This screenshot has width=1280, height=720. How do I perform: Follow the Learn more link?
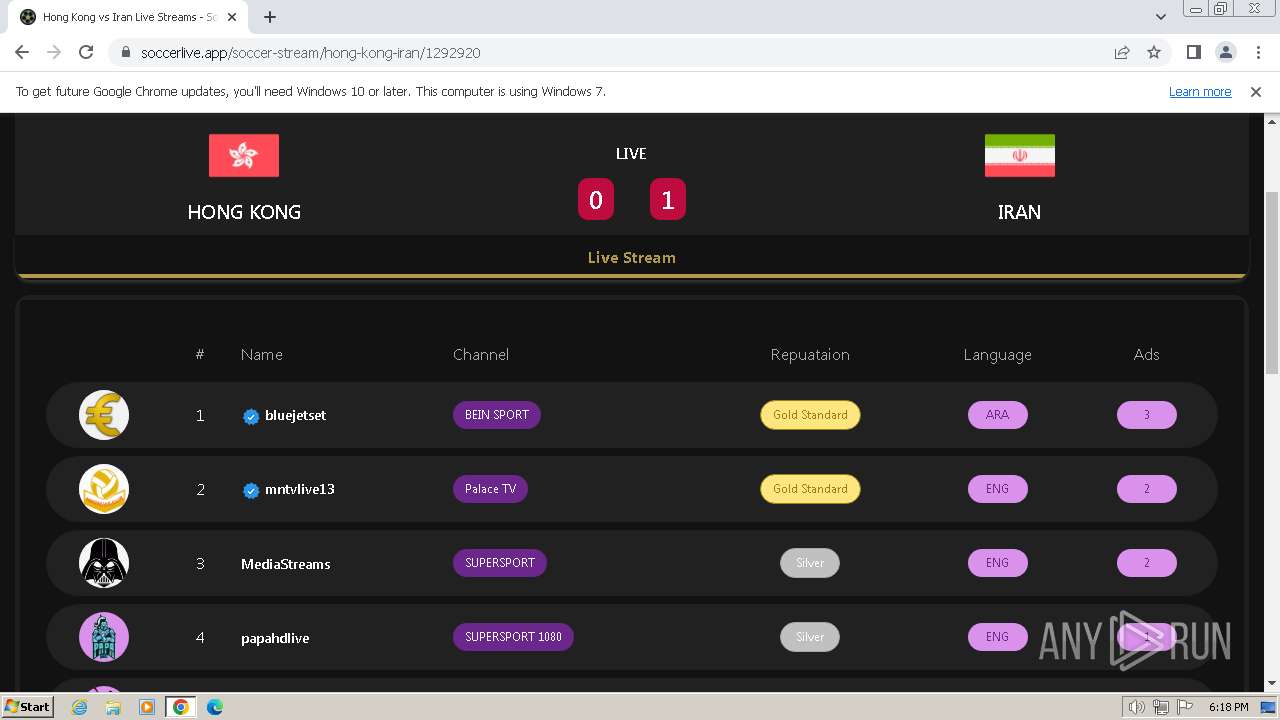(x=1200, y=91)
